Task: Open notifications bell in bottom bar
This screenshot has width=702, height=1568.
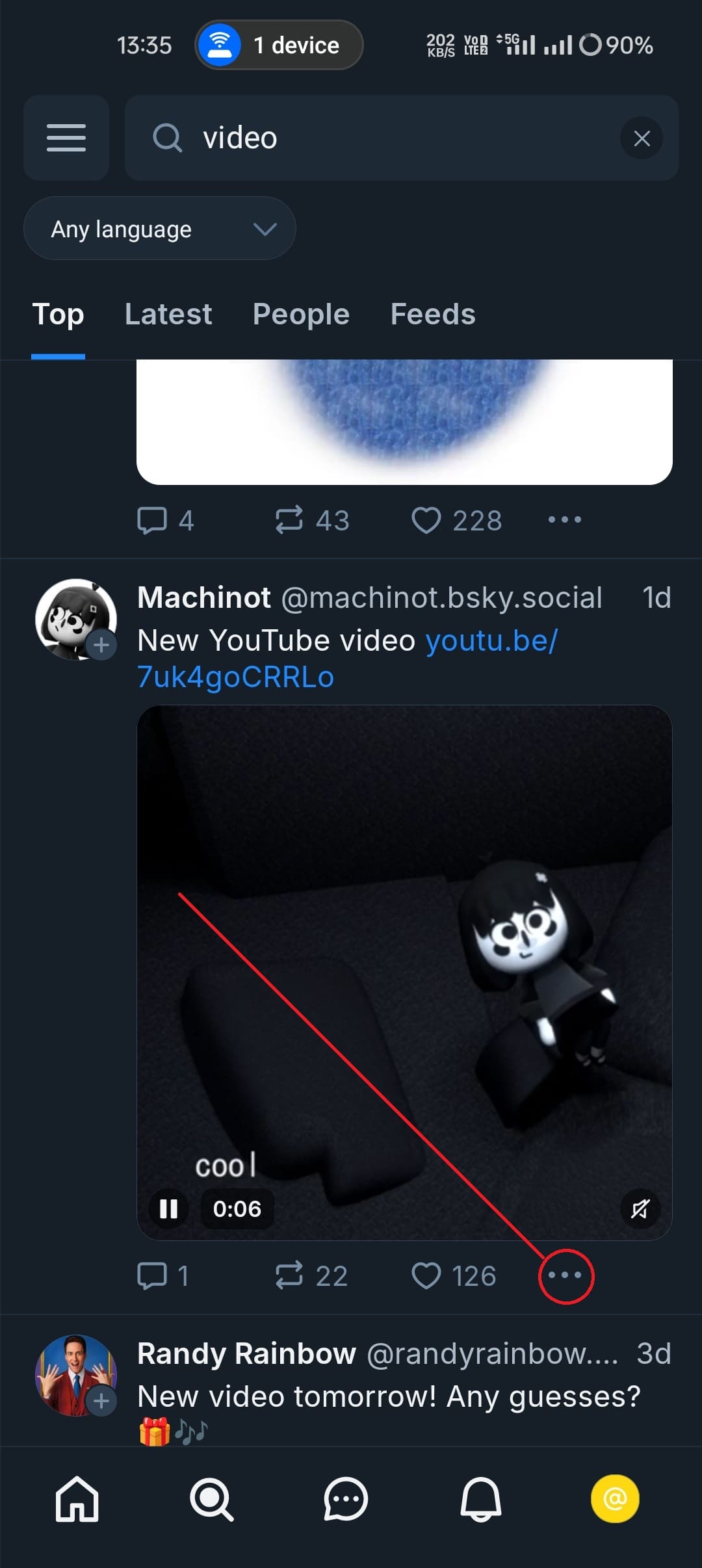Action: [x=481, y=1499]
